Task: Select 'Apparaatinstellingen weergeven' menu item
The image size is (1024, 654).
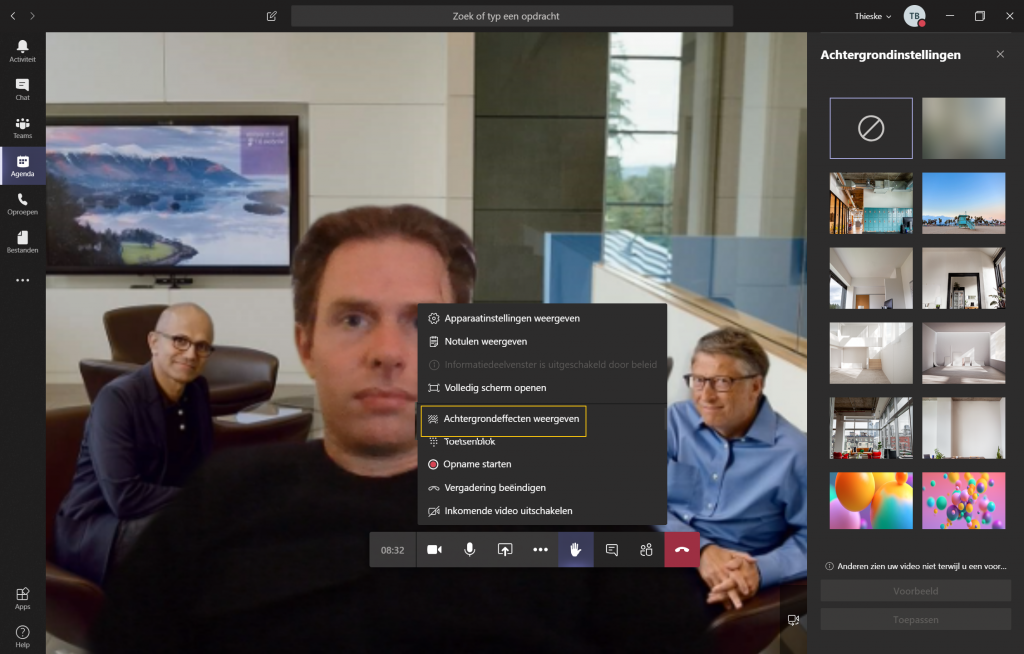Action: [x=542, y=318]
